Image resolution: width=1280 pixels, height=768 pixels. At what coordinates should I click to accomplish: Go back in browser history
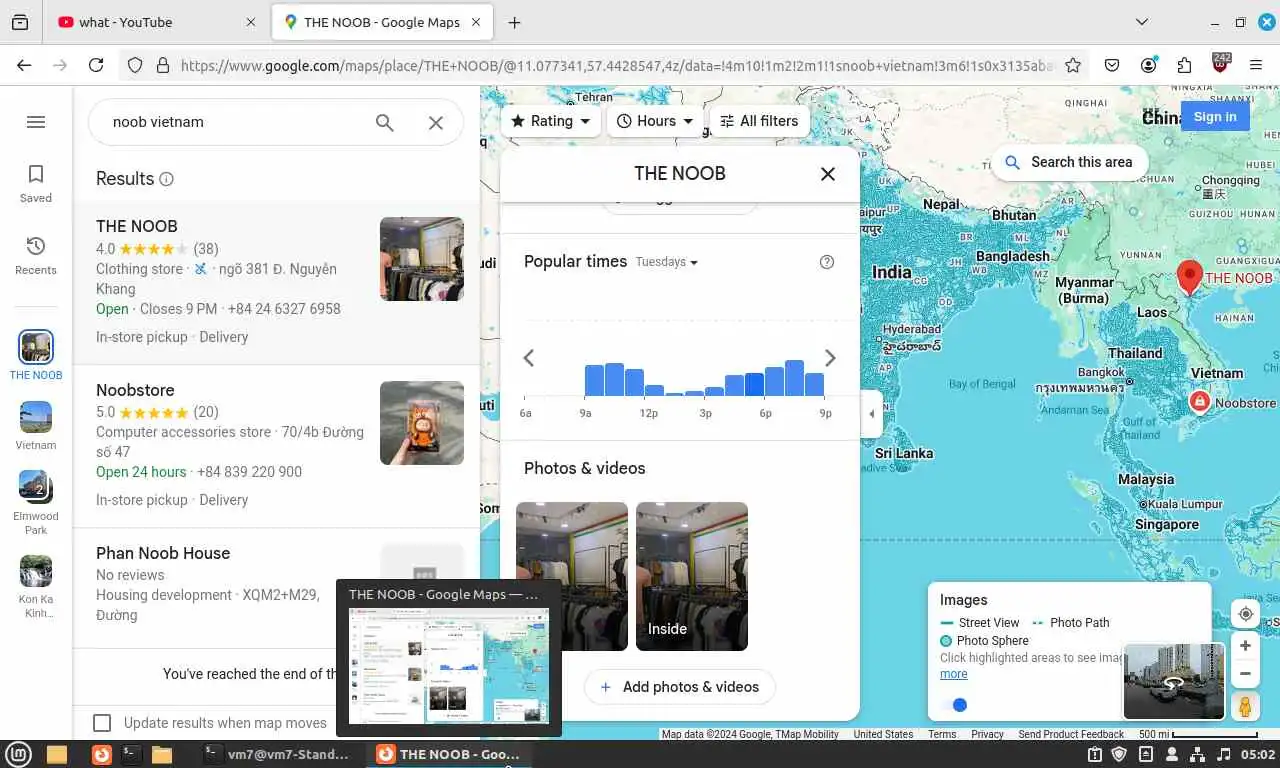(24, 65)
